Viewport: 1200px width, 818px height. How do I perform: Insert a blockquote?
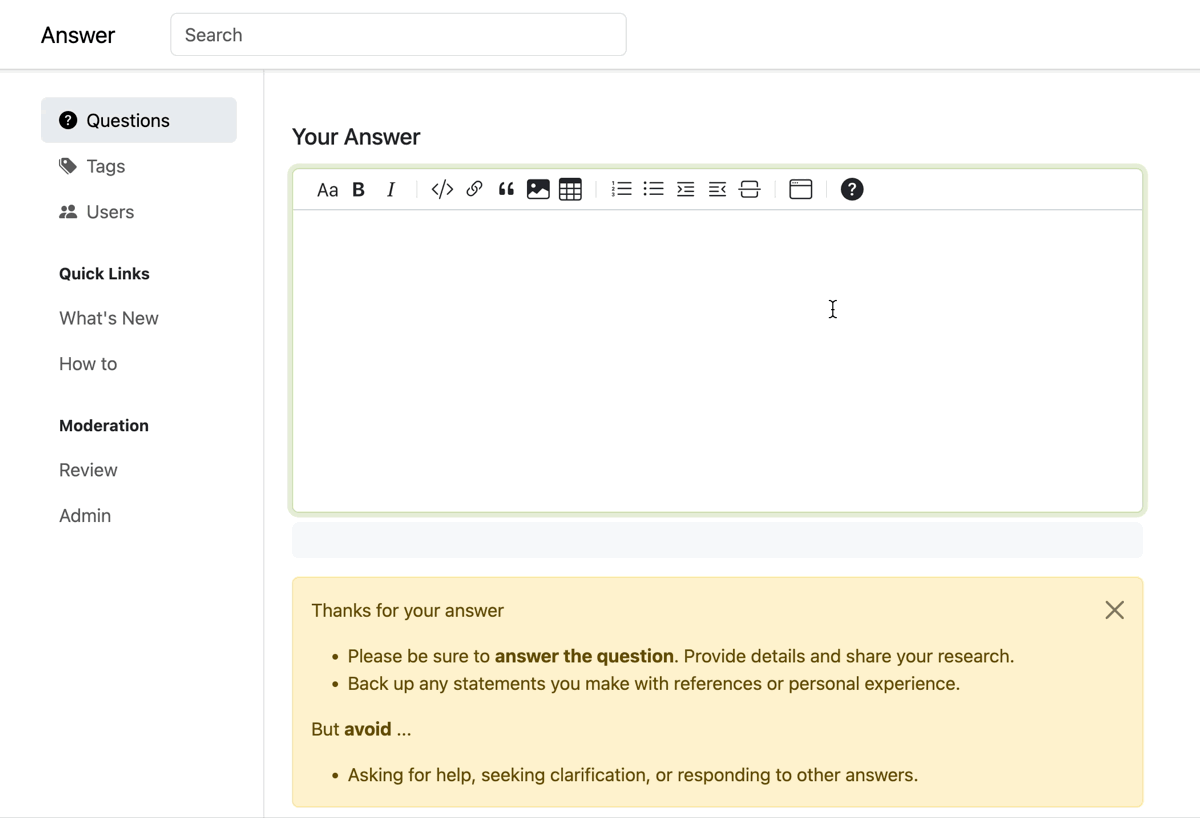pos(505,189)
